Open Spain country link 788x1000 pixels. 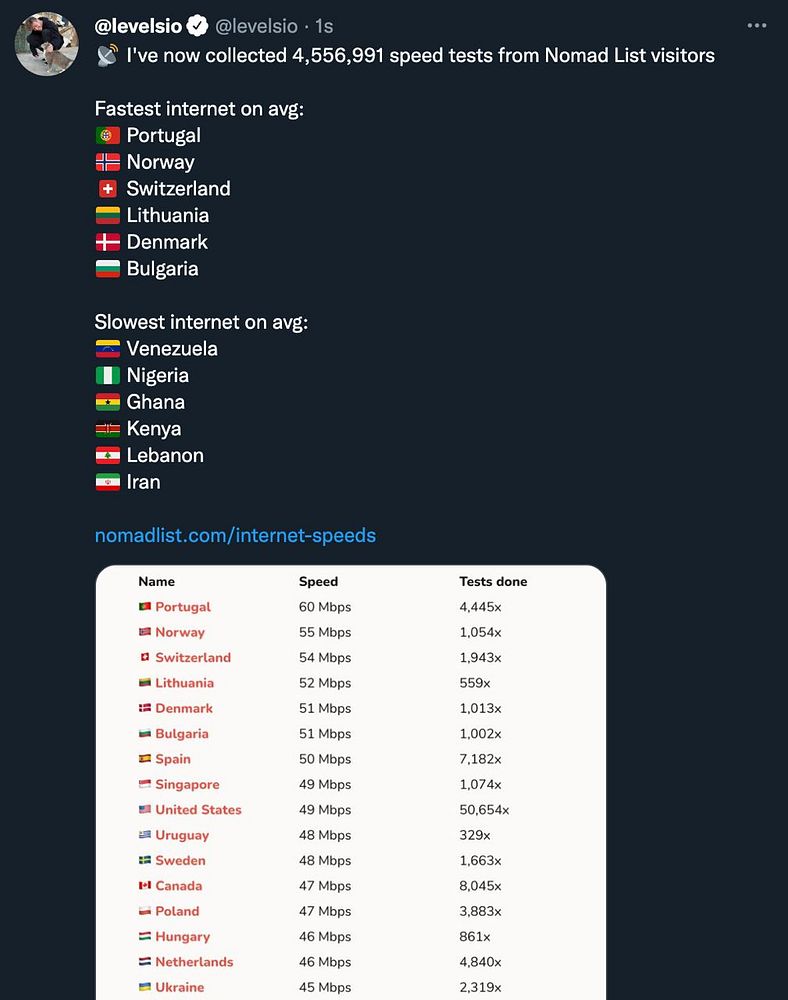pos(173,759)
